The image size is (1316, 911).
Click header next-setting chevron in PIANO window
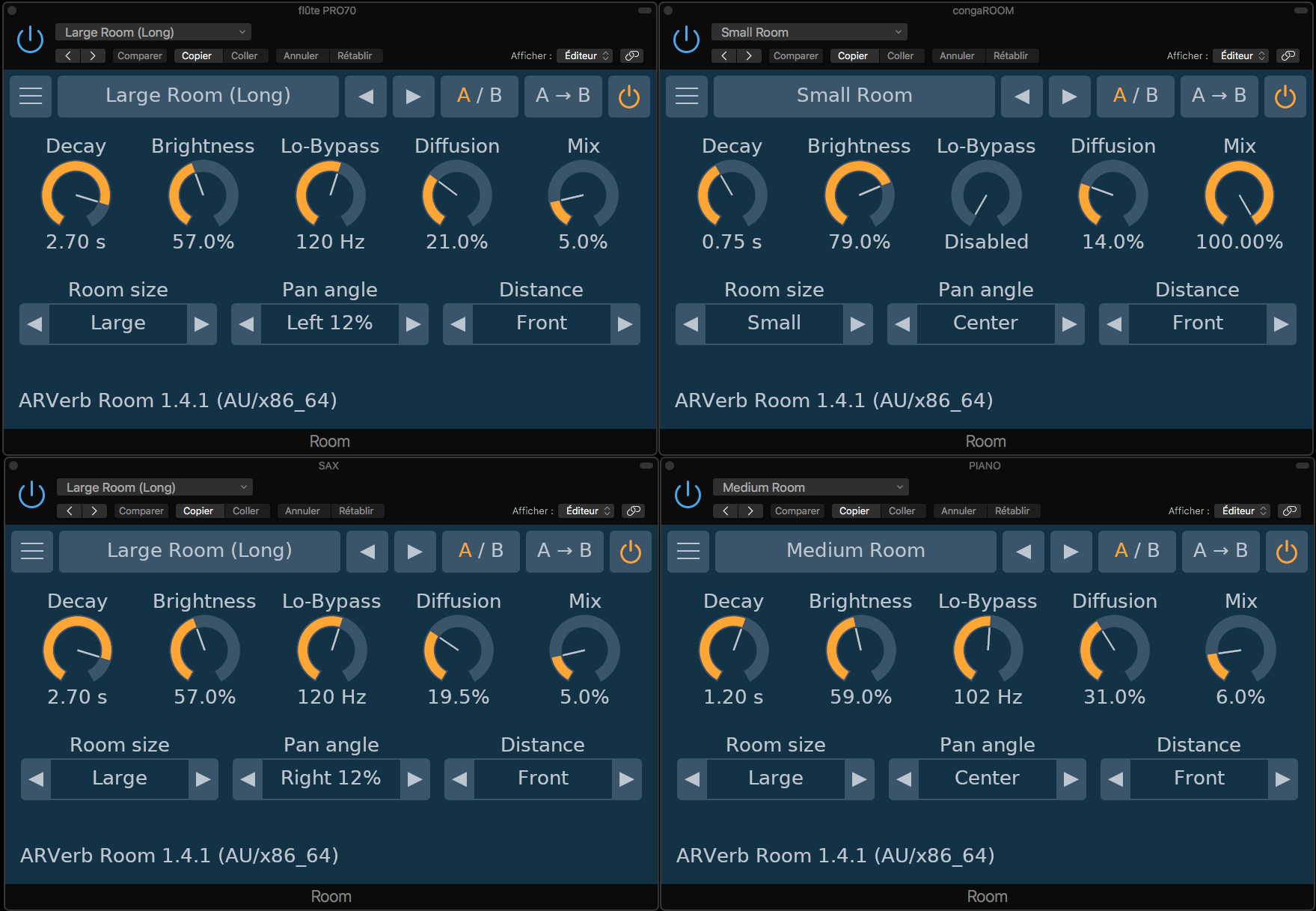pyautogui.click(x=750, y=511)
